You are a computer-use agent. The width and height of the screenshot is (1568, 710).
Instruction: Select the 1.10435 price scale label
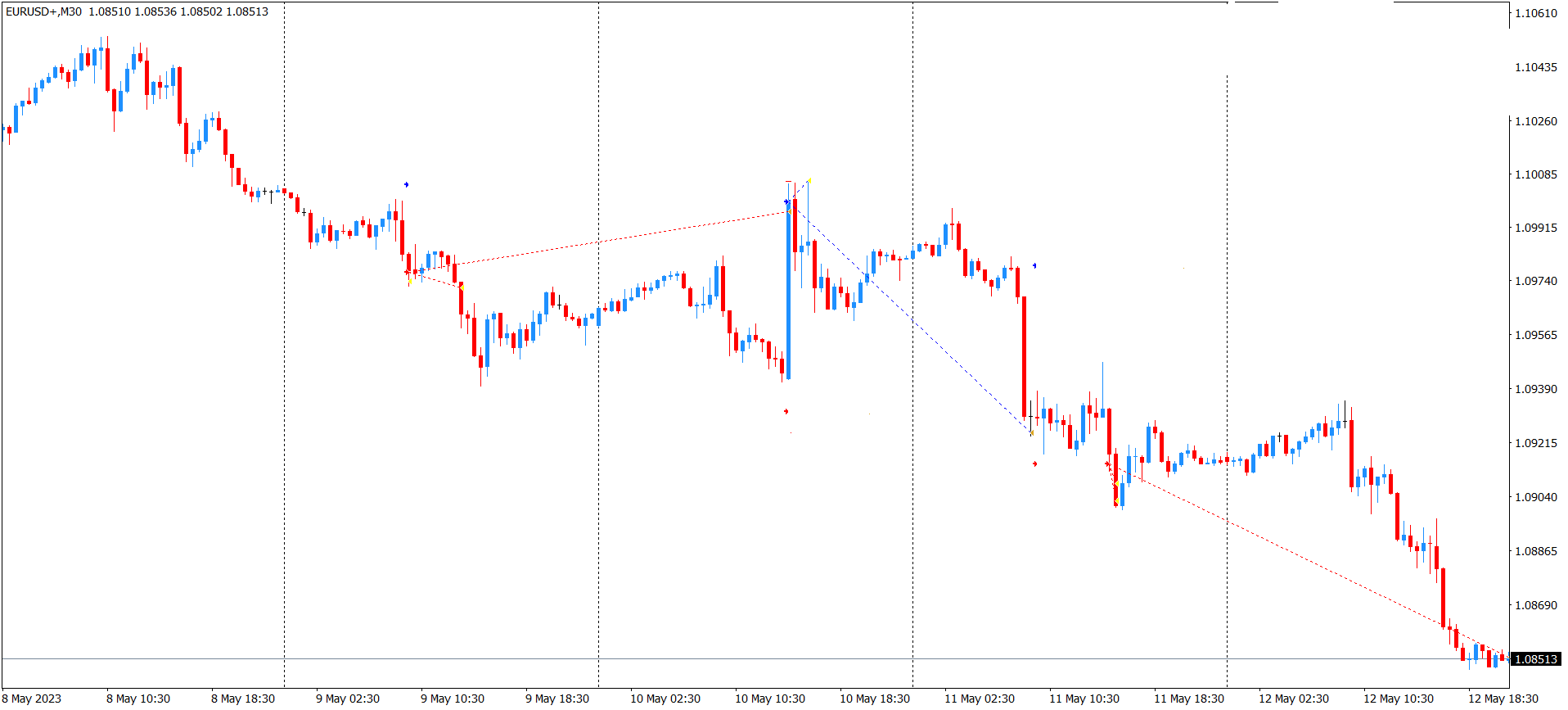coord(1536,67)
